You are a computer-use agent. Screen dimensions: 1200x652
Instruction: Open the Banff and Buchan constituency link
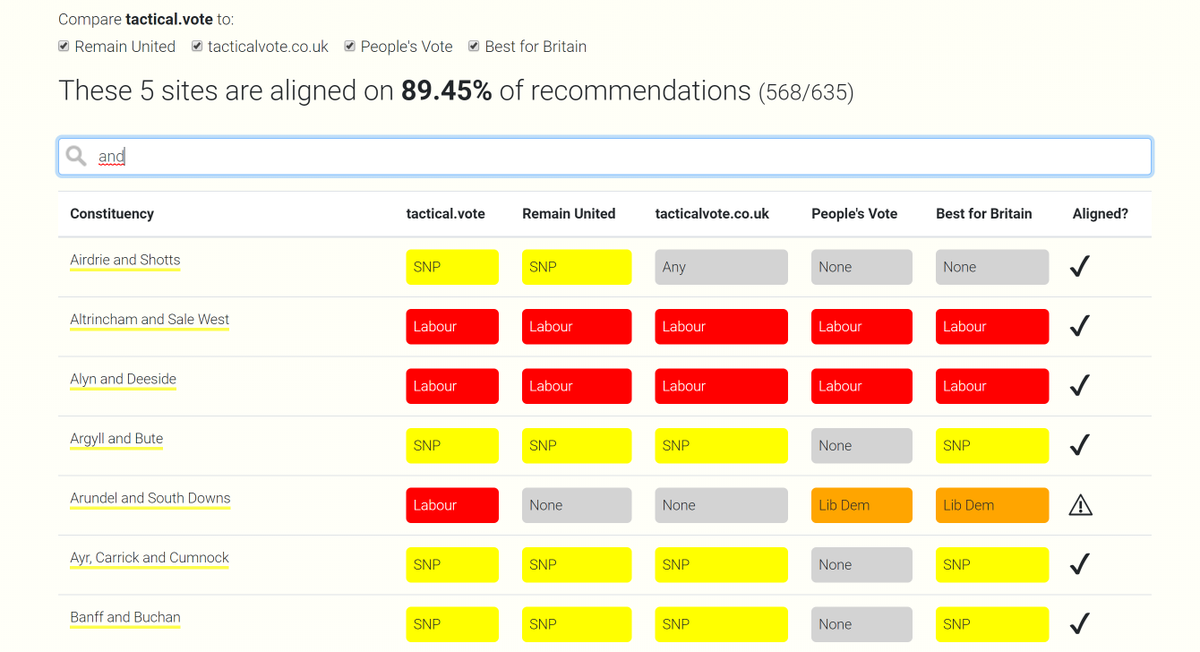[125, 617]
